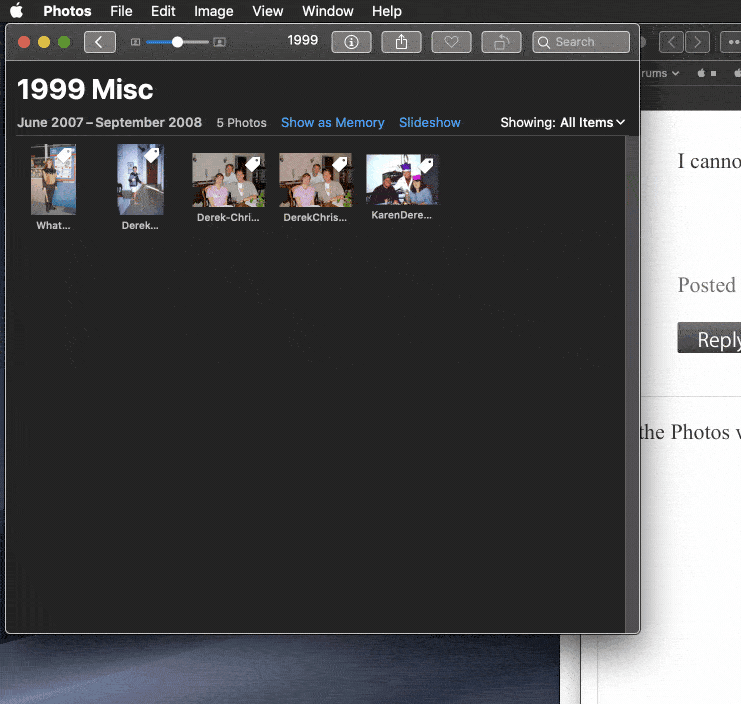Select the KarenDere... photo thumbnail

pos(402,179)
